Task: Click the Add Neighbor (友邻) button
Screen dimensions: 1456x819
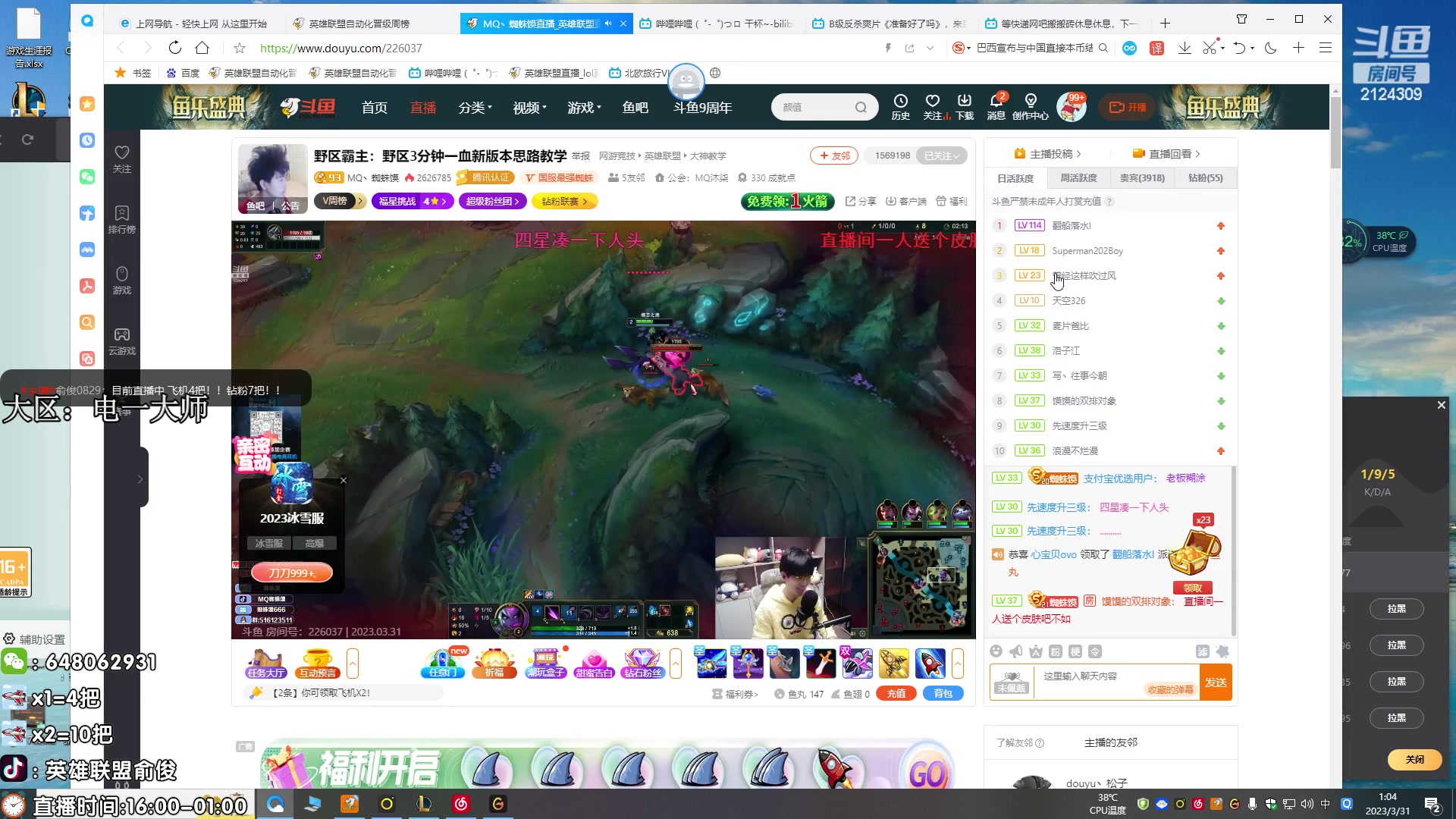Action: pos(834,155)
